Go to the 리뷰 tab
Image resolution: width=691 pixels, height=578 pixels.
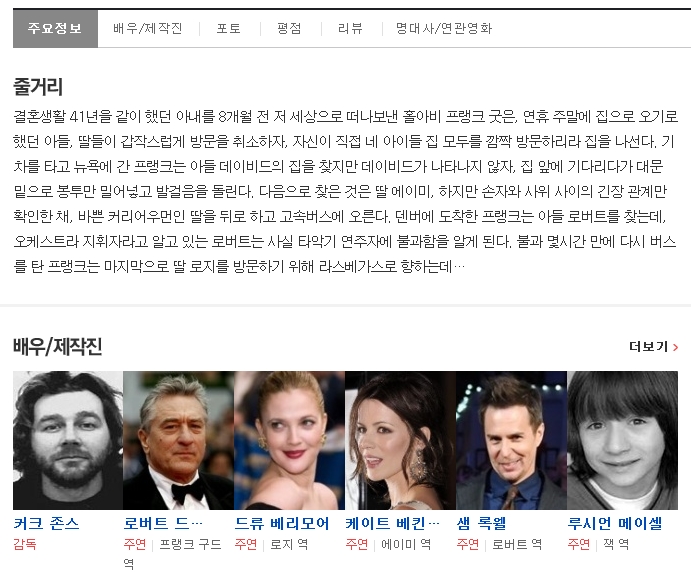point(350,29)
